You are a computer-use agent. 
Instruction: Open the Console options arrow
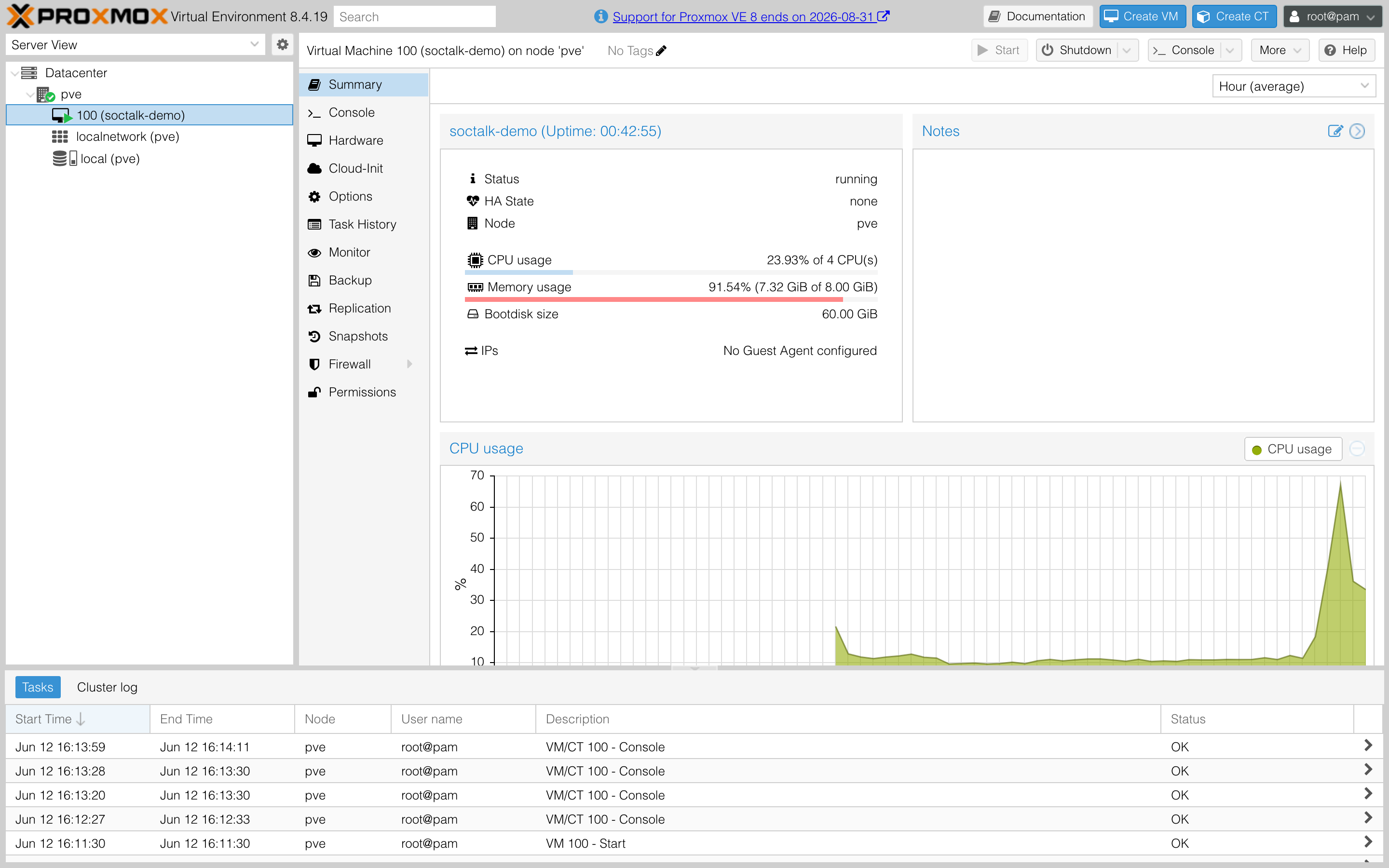coord(1229,50)
